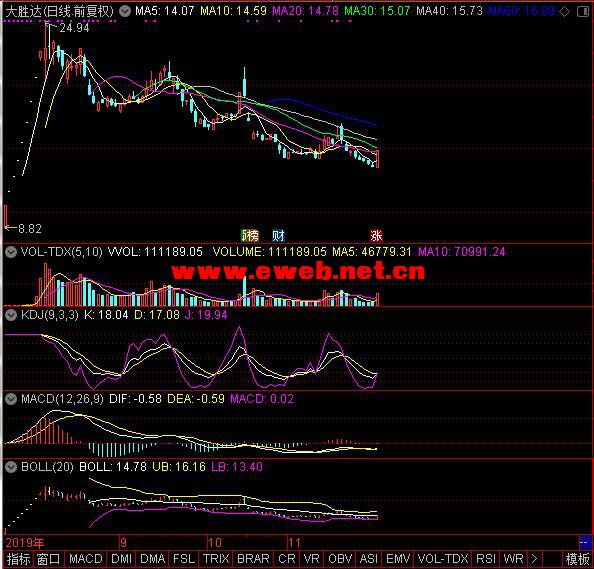Click the 模板 template button
594x569 pixels.
(577, 559)
